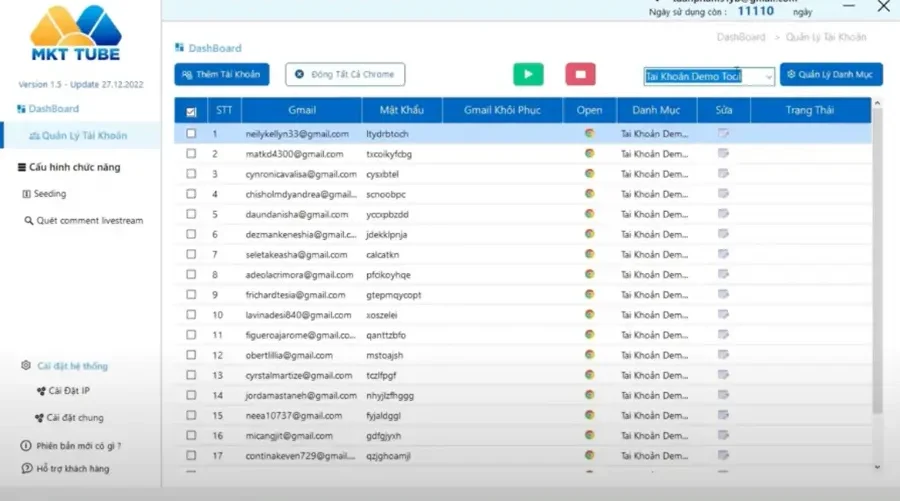
Task: Edit account in row 6 via Sửa icon
Action: coord(723,234)
